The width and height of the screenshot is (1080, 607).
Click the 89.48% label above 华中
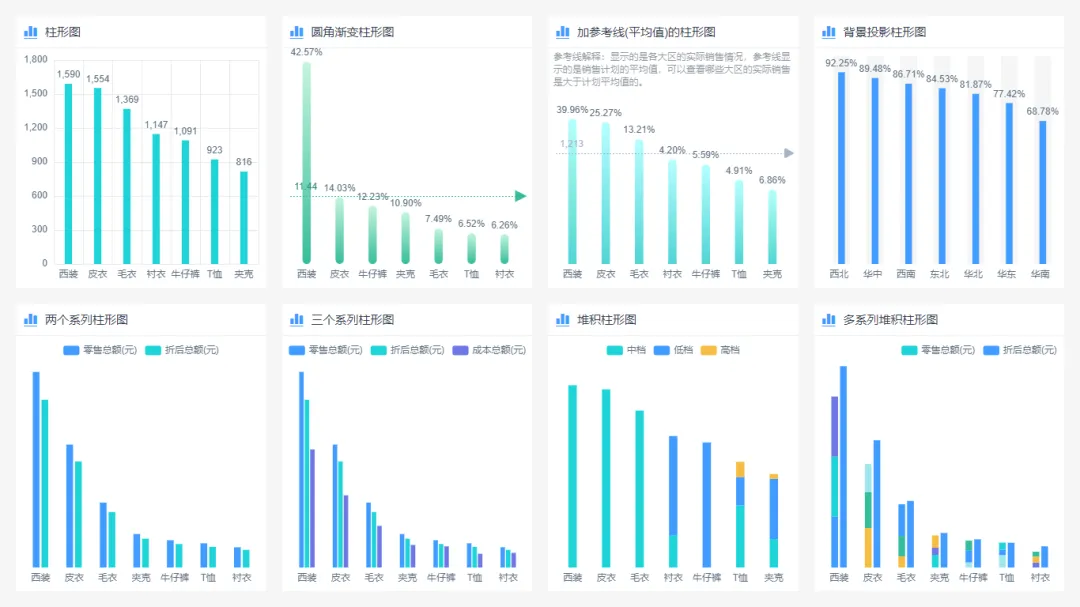(875, 68)
